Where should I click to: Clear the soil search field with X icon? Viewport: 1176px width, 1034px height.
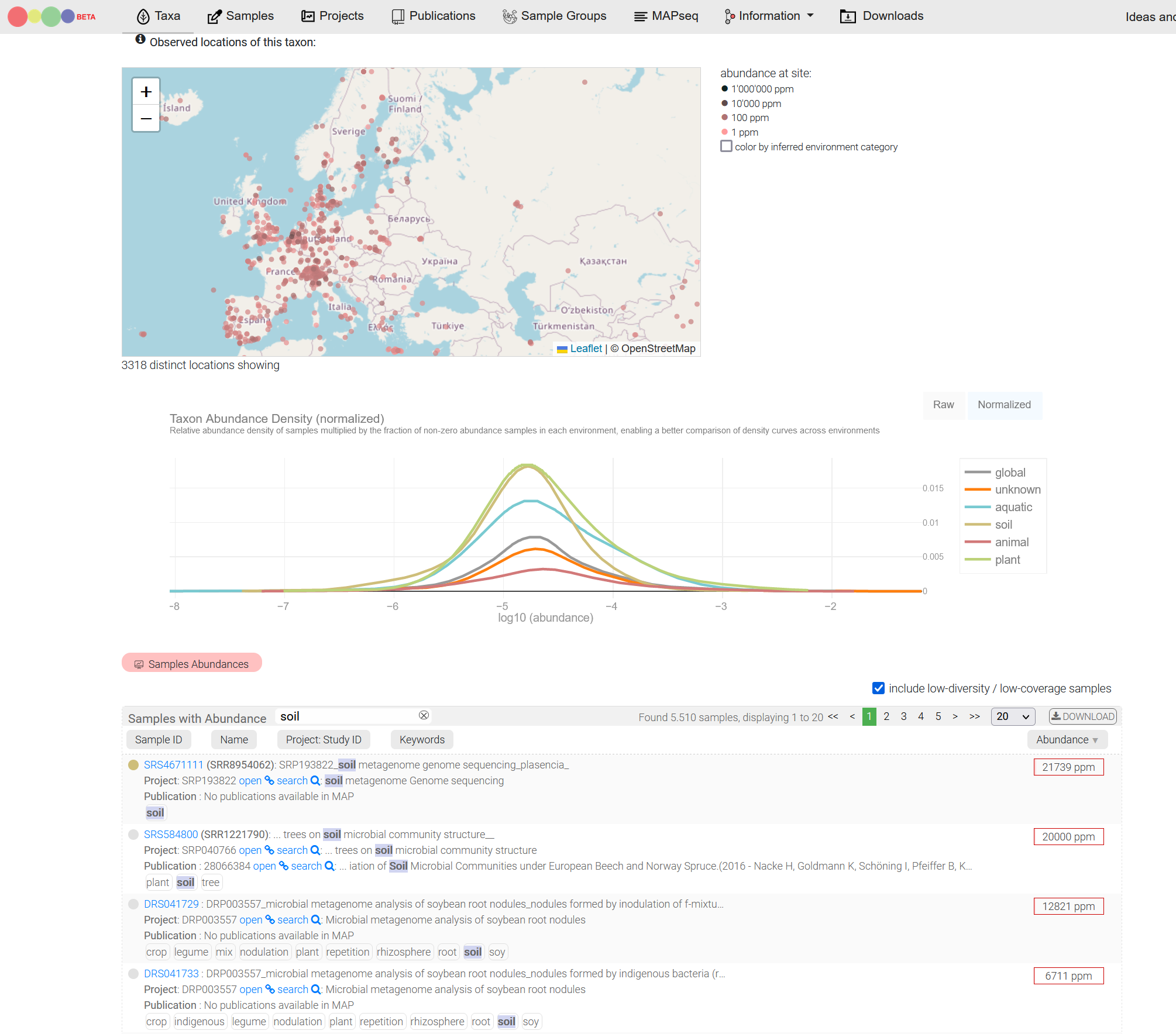[x=424, y=715]
